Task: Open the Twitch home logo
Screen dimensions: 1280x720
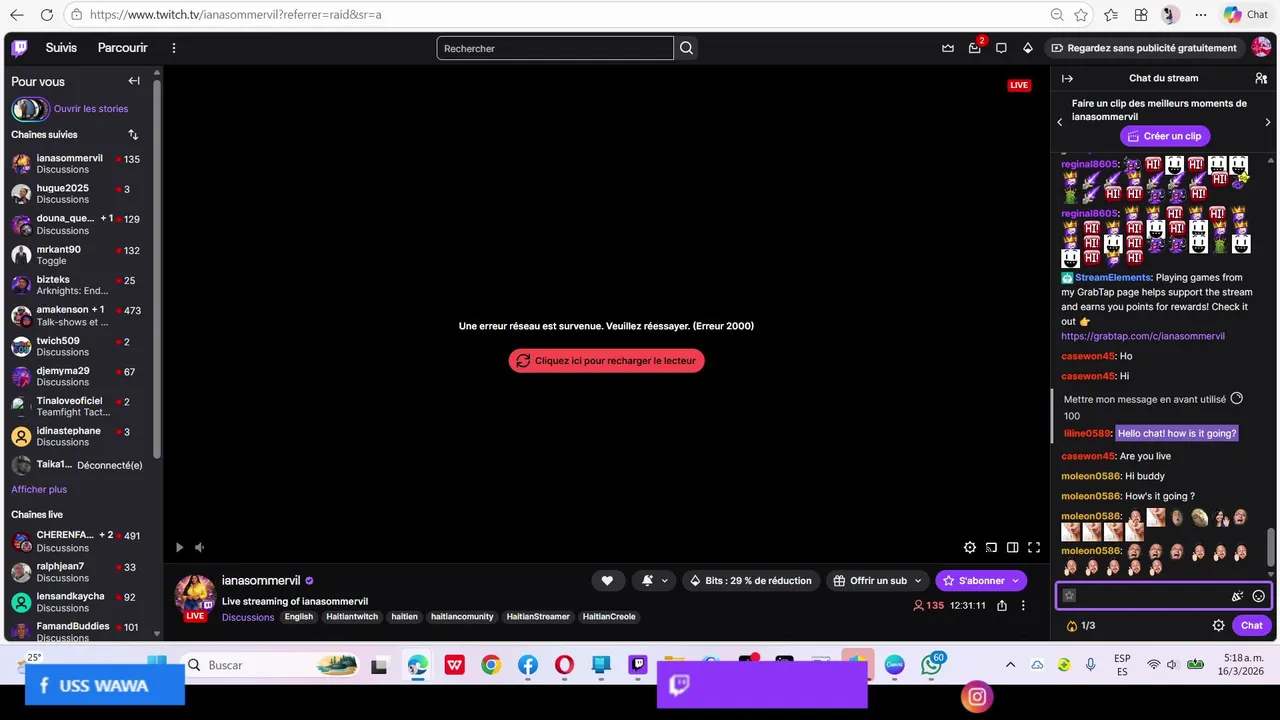Action: tap(20, 48)
